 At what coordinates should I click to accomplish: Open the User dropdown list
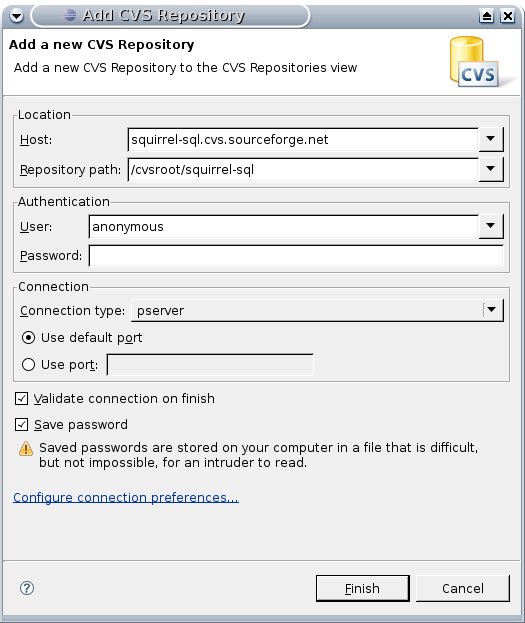[x=491, y=226]
